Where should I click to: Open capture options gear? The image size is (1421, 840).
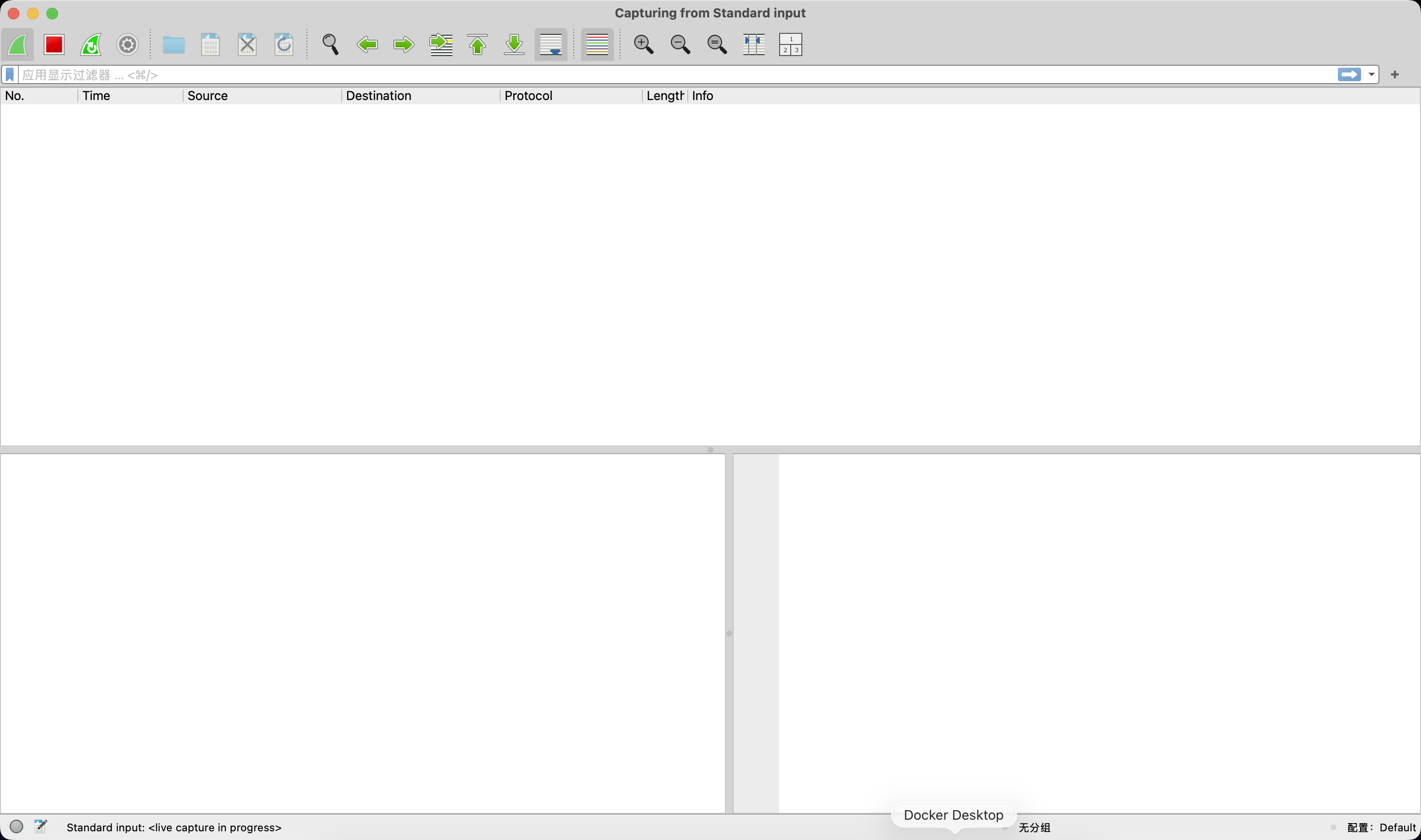127,44
